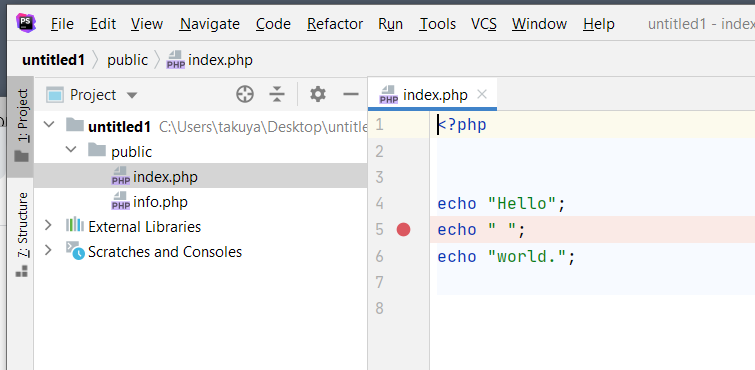Hide the Project panel with minus icon
The image size is (755, 370).
point(351,94)
